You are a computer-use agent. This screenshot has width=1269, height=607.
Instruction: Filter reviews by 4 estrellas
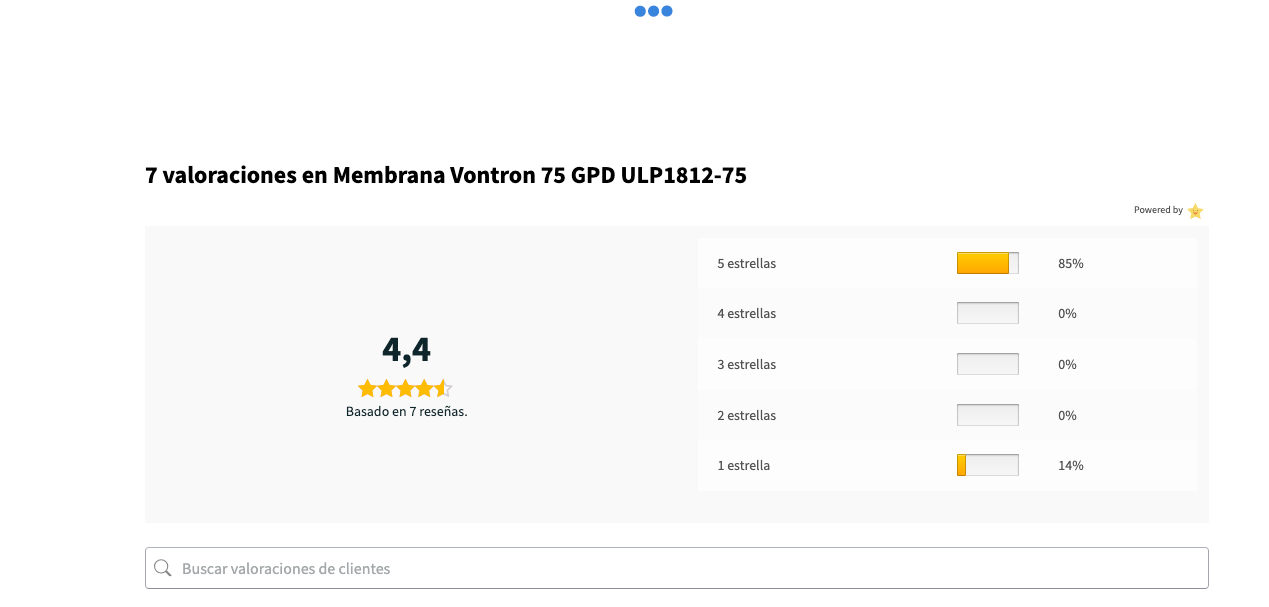coord(947,313)
